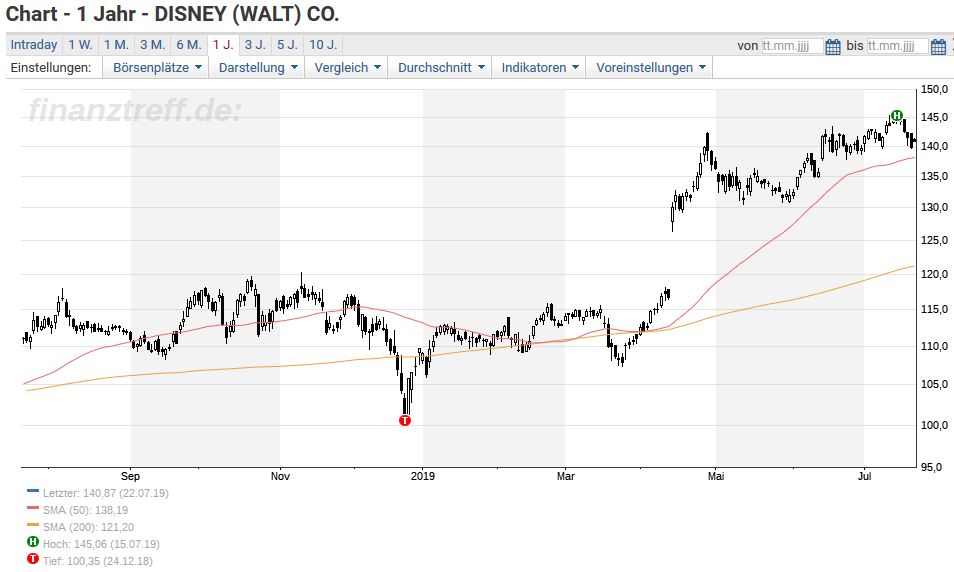Select the 1 W. timeframe tab
This screenshot has width=954, height=572.
pos(80,44)
